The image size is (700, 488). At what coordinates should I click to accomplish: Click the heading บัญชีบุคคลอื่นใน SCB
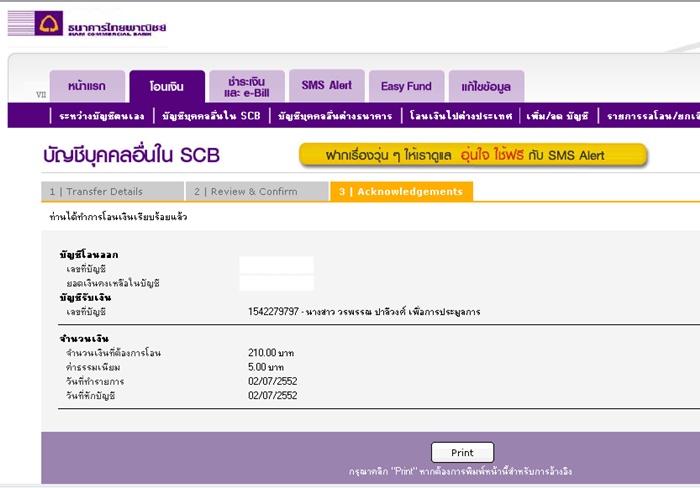132,155
